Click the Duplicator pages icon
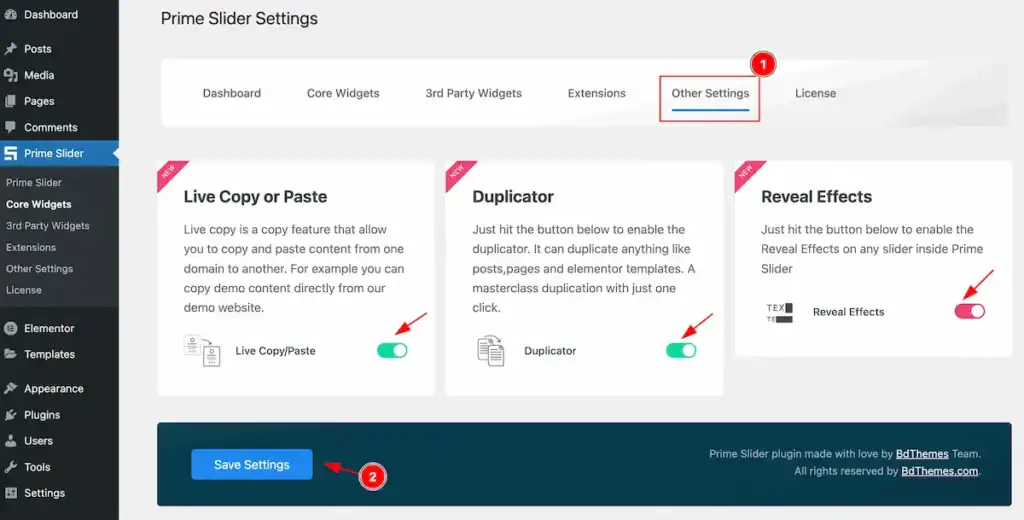The image size is (1024, 520). tap(490, 351)
